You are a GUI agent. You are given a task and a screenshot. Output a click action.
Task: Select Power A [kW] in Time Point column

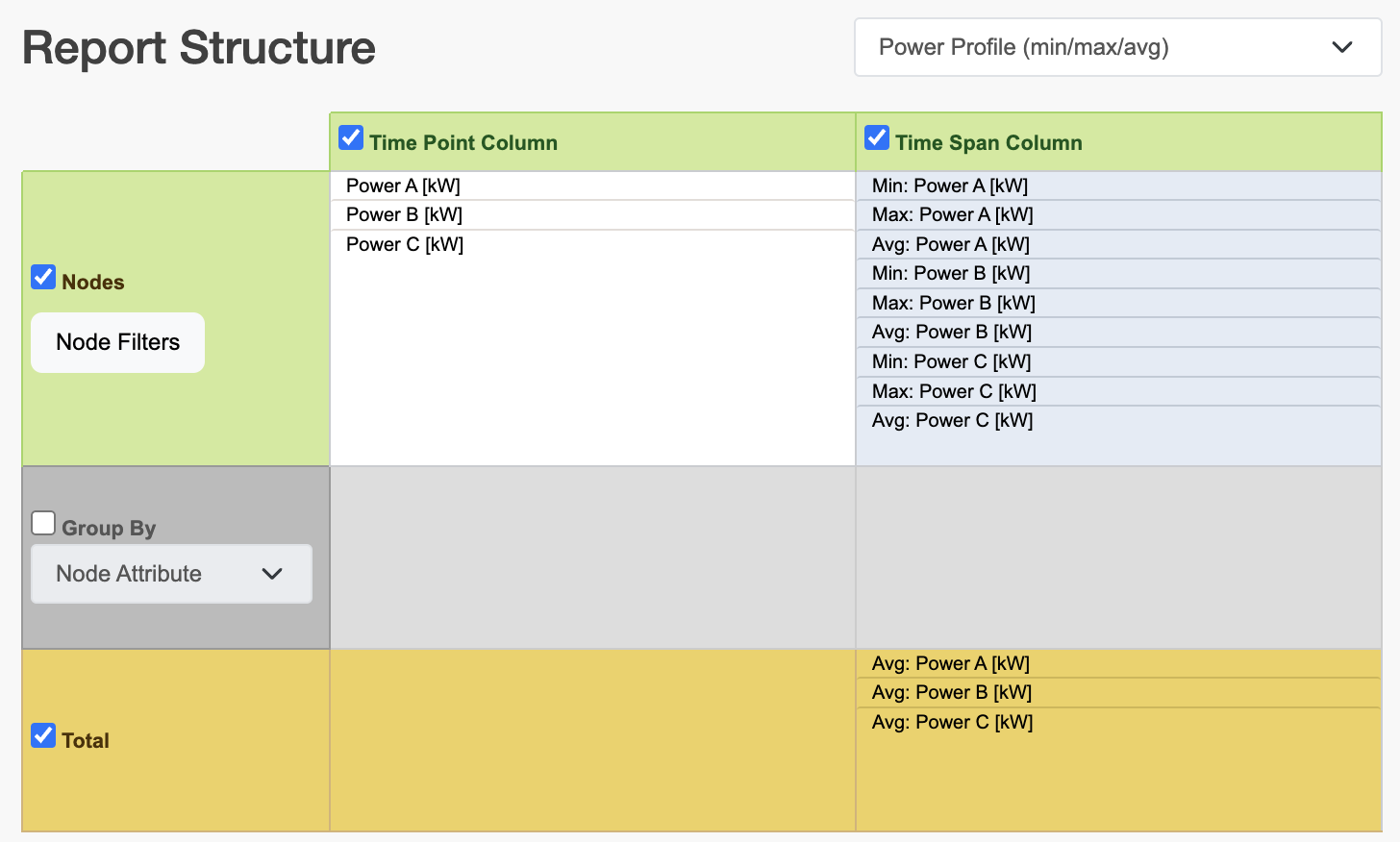coord(403,186)
